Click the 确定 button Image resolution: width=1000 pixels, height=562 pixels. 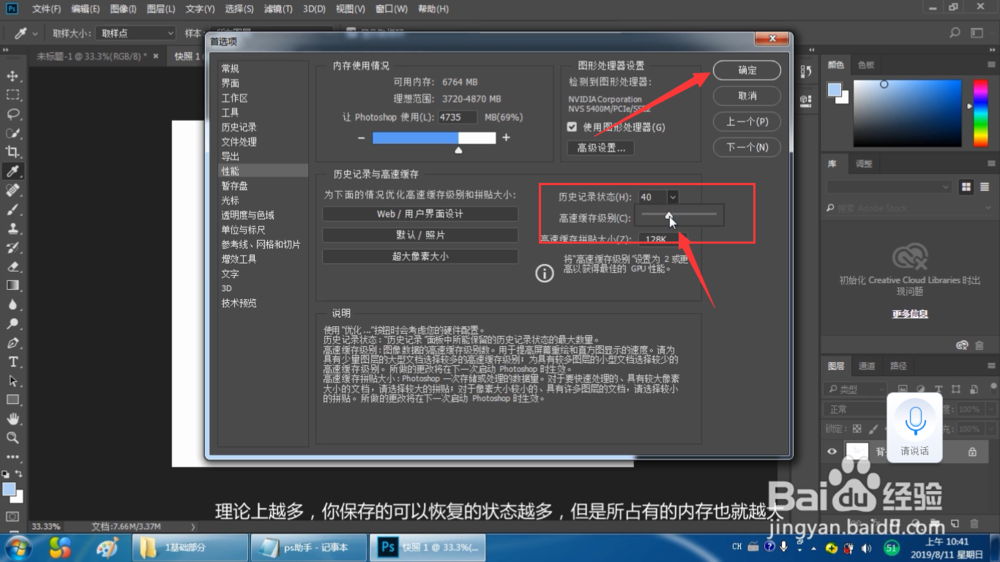pos(747,70)
